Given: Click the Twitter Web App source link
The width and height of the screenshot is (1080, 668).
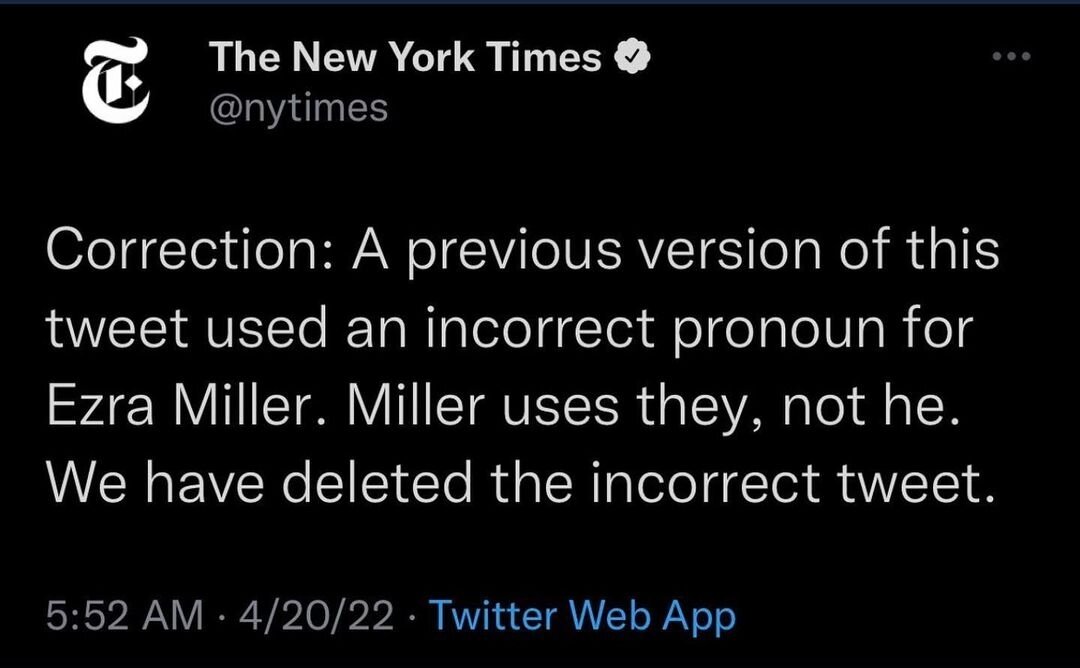Looking at the screenshot, I should click(x=582, y=615).
